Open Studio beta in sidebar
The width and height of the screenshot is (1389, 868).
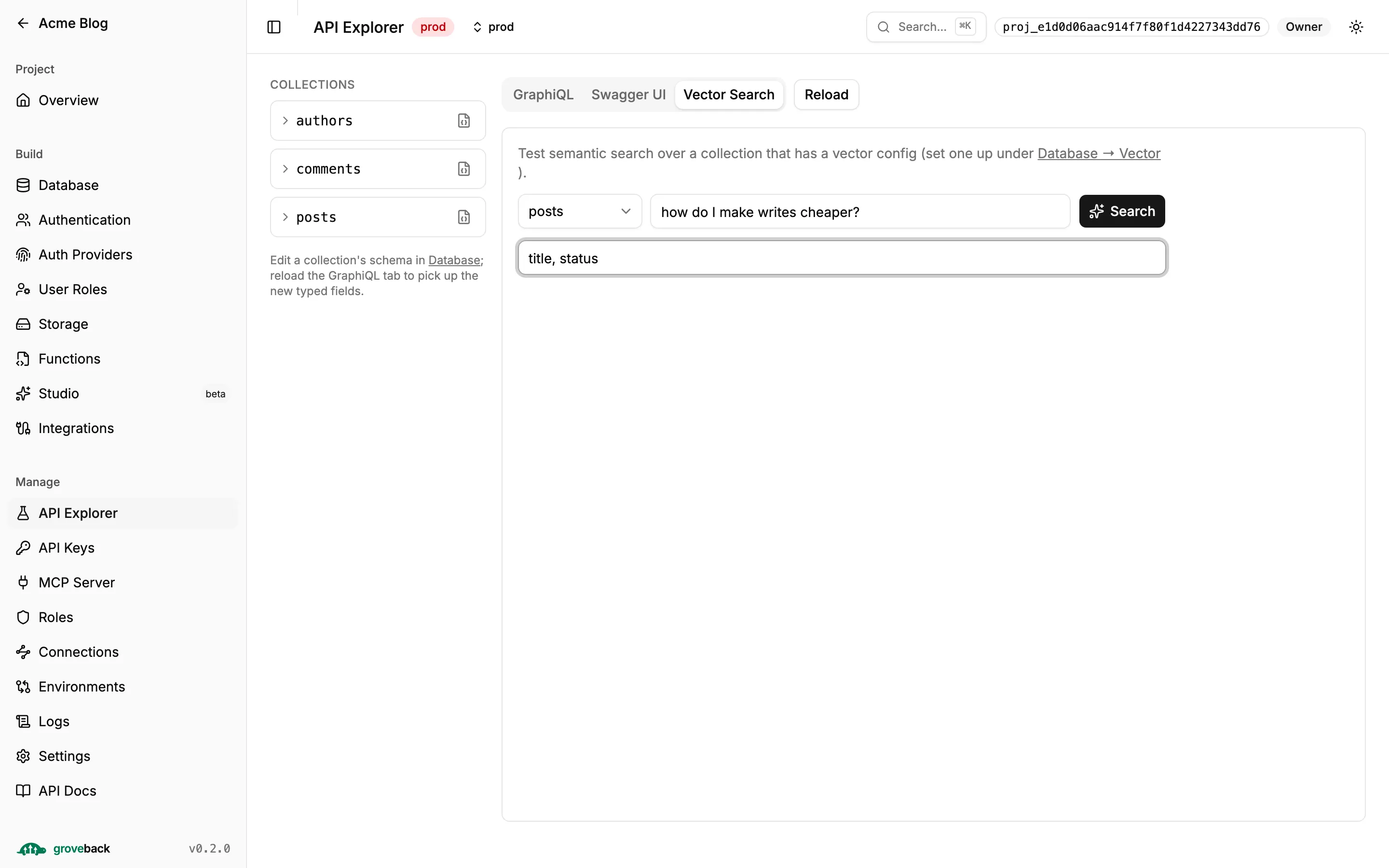point(123,394)
